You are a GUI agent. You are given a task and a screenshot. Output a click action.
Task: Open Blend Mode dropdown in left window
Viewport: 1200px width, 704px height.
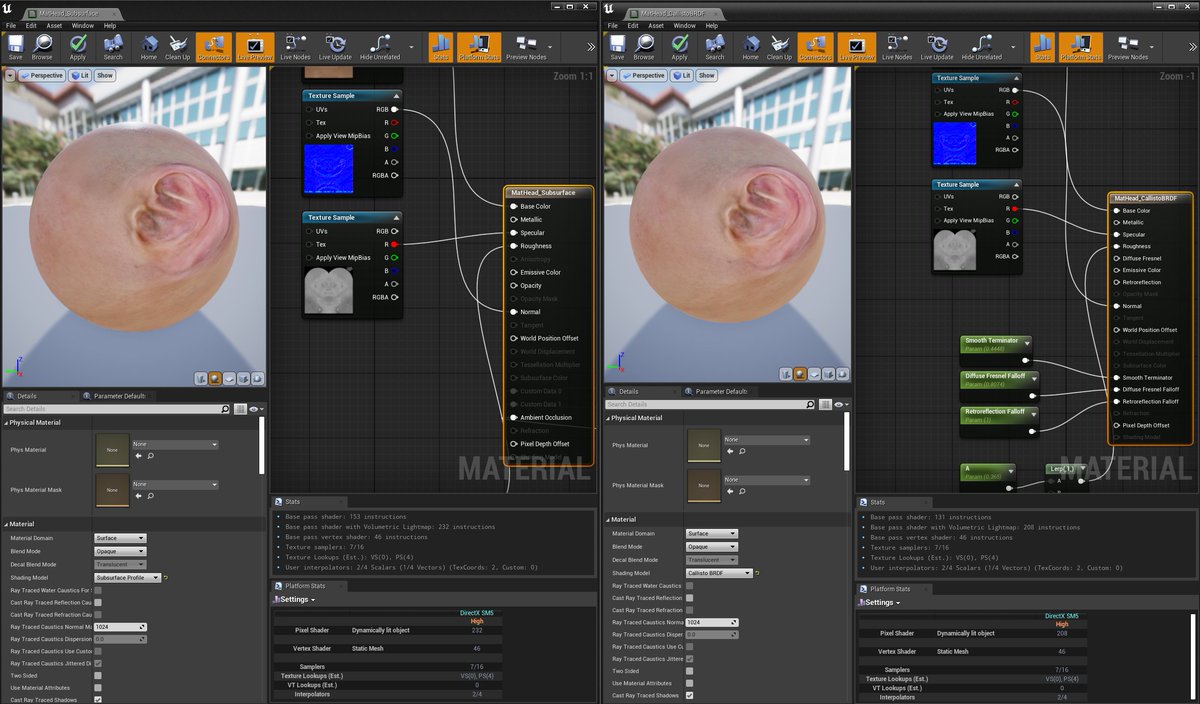[x=120, y=551]
